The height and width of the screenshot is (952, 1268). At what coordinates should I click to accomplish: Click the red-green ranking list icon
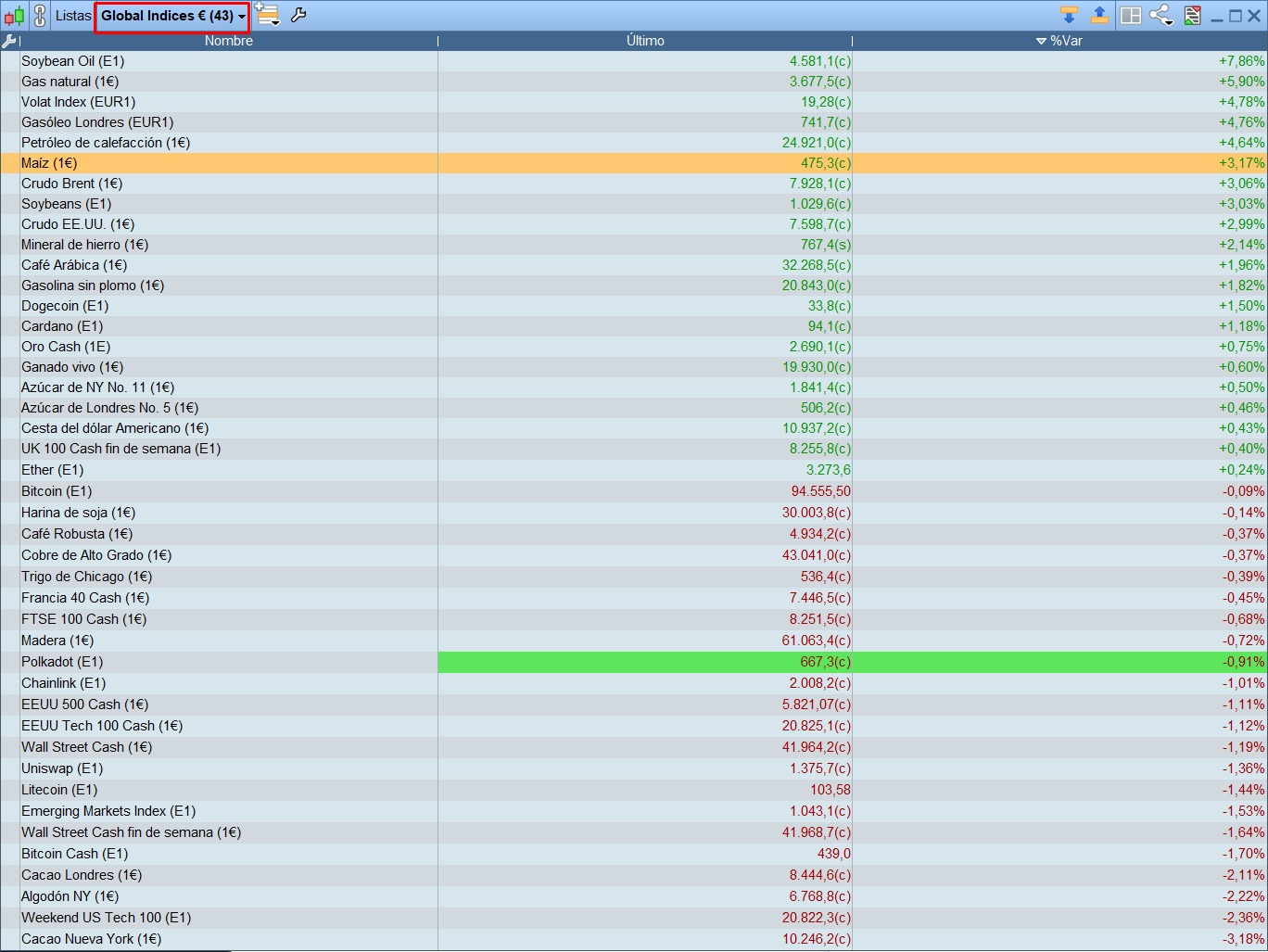tap(1193, 16)
